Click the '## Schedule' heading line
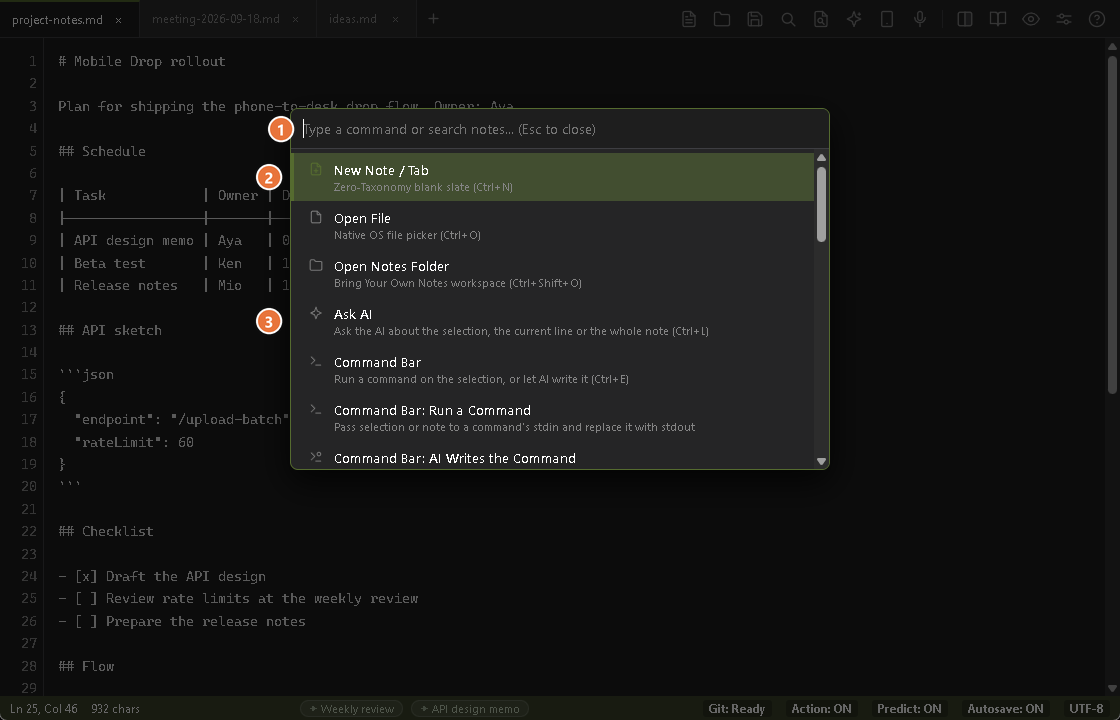 click(x=101, y=151)
